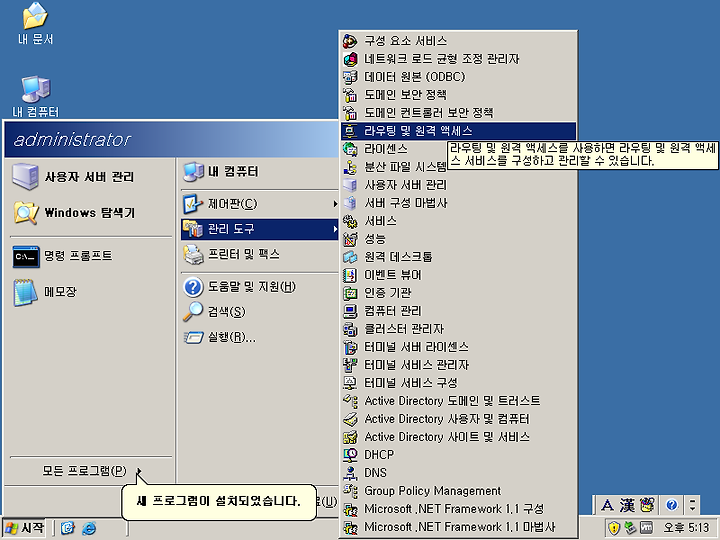Click the show desktop quick launch icon
The image size is (720, 540).
(x=67, y=528)
